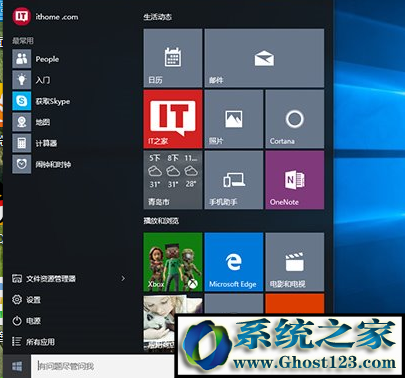The image size is (405, 378).
Task: Click the 生活动态 group heading
Action: pos(158,17)
